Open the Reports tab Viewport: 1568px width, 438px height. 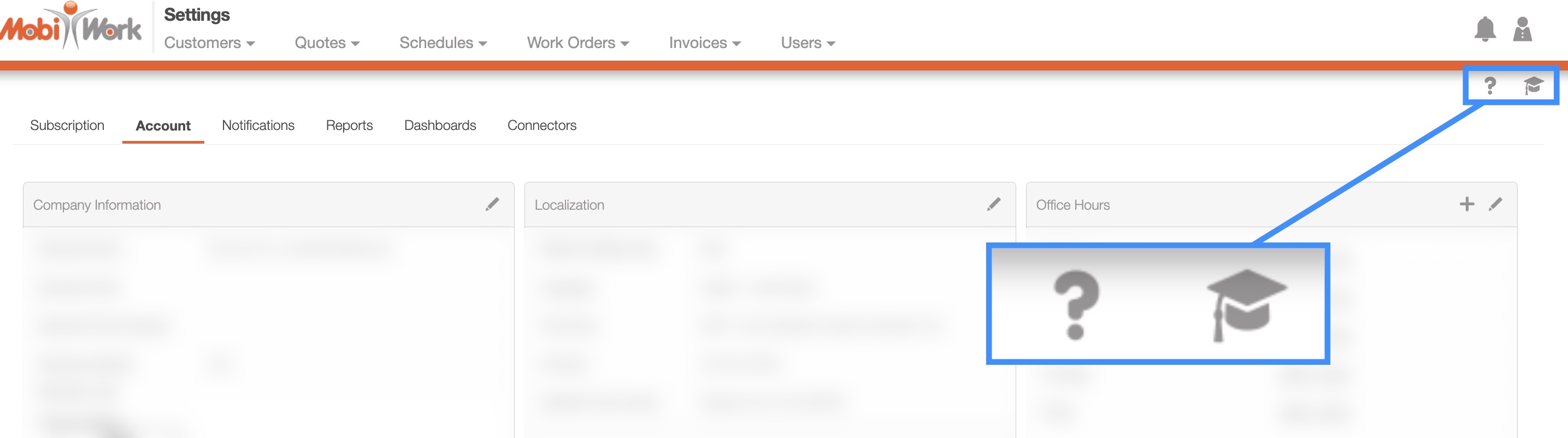pos(349,125)
